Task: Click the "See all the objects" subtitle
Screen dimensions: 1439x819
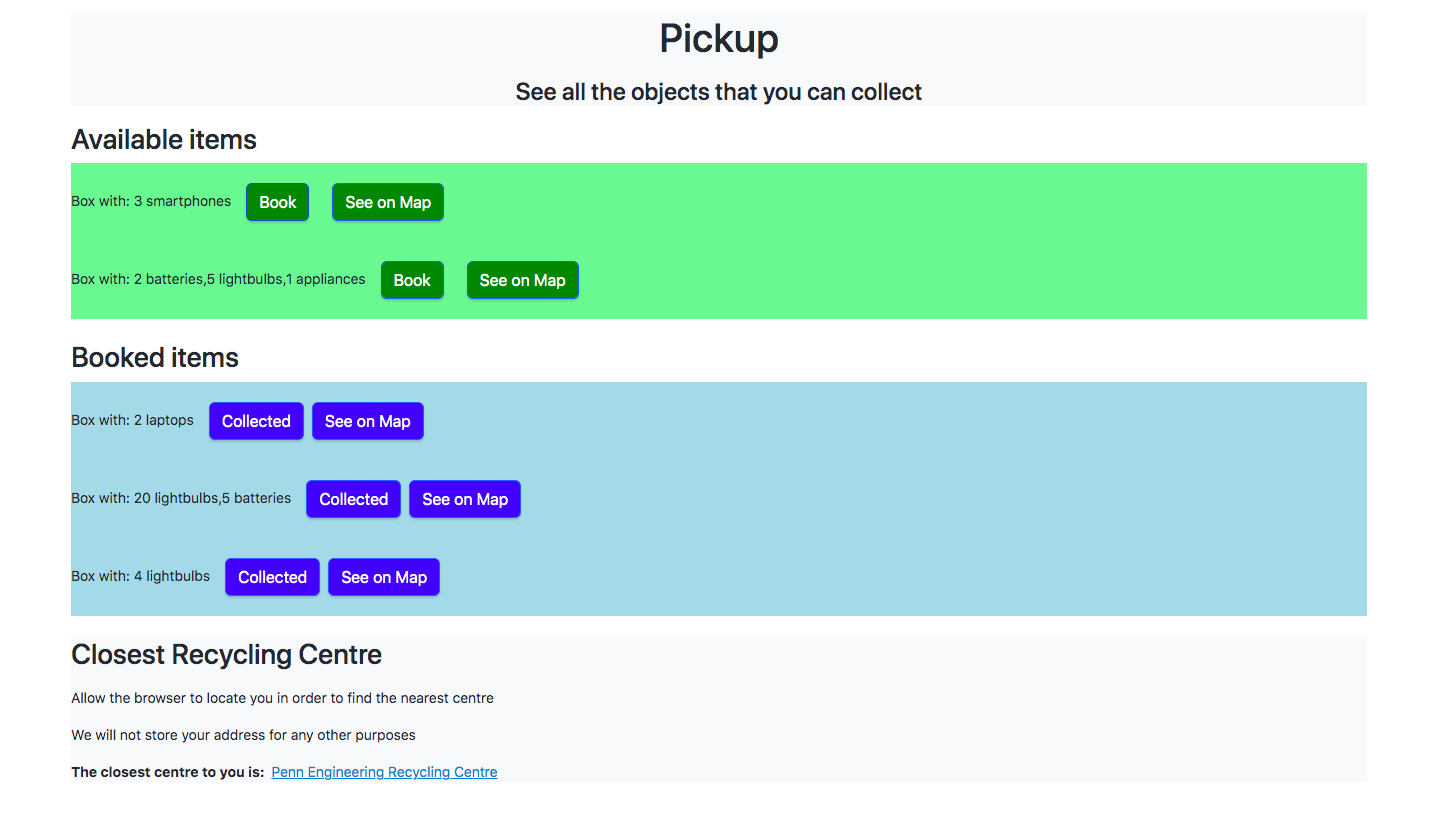Action: point(718,92)
